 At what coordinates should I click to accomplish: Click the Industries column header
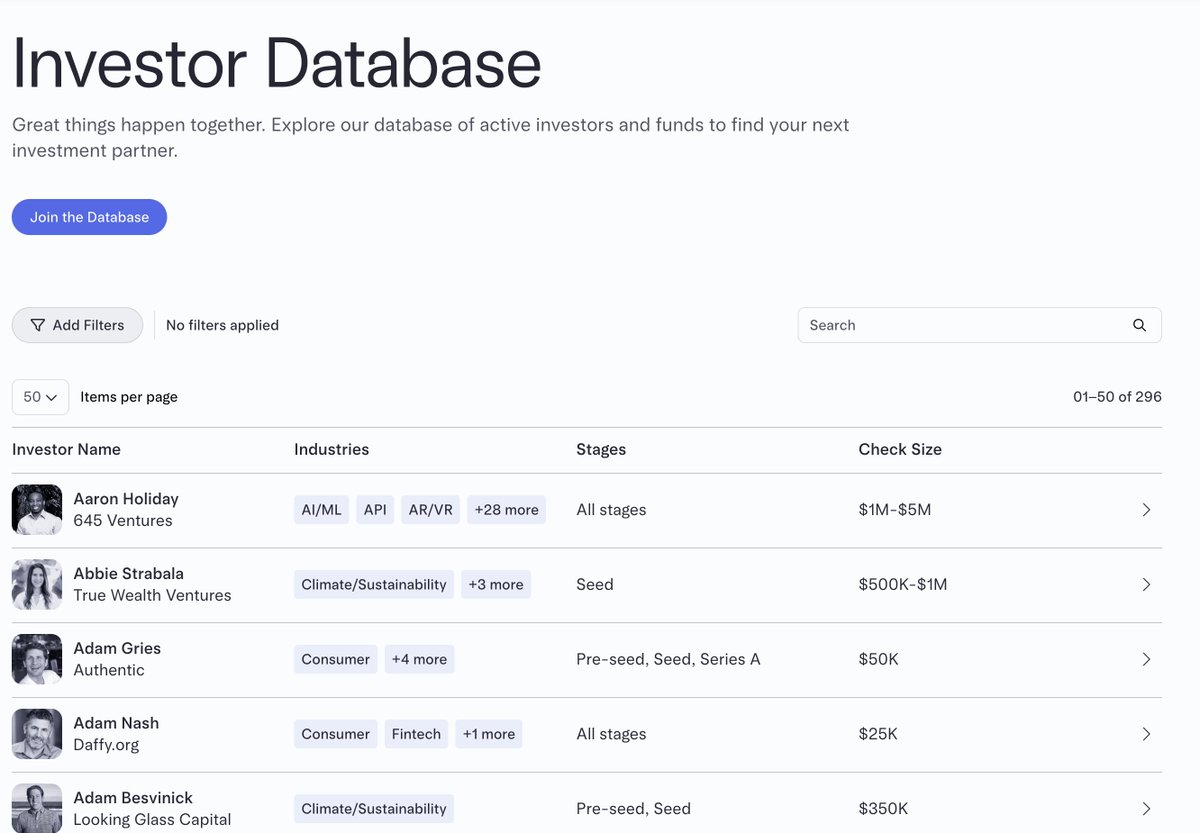pos(332,450)
